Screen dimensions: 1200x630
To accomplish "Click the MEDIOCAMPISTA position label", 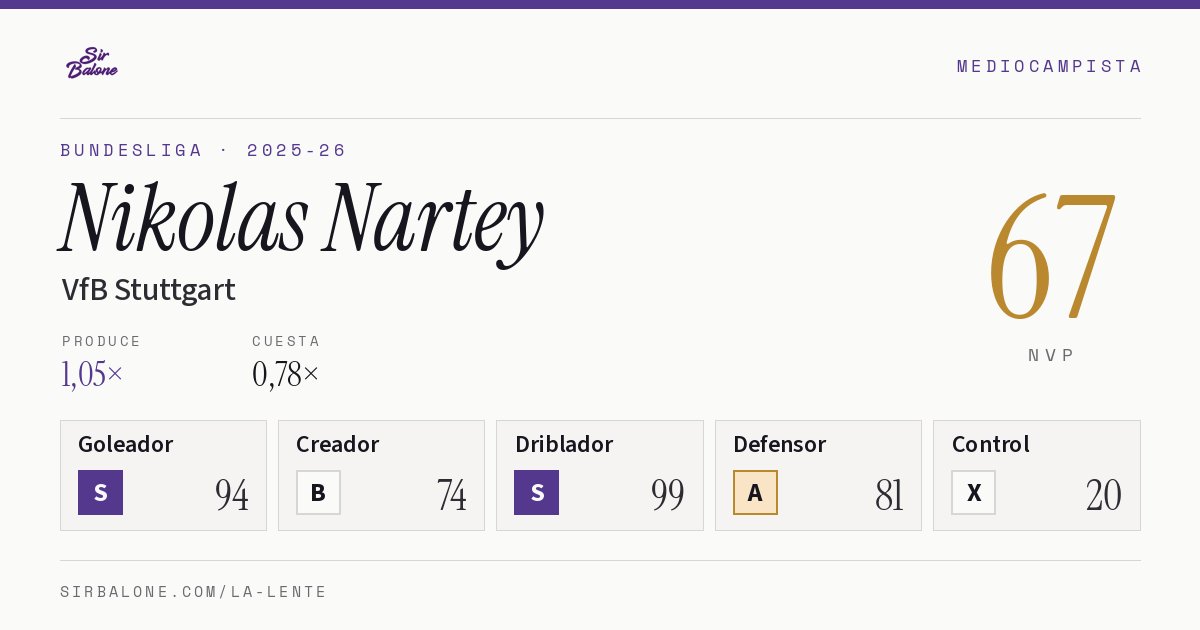I will (1049, 66).
